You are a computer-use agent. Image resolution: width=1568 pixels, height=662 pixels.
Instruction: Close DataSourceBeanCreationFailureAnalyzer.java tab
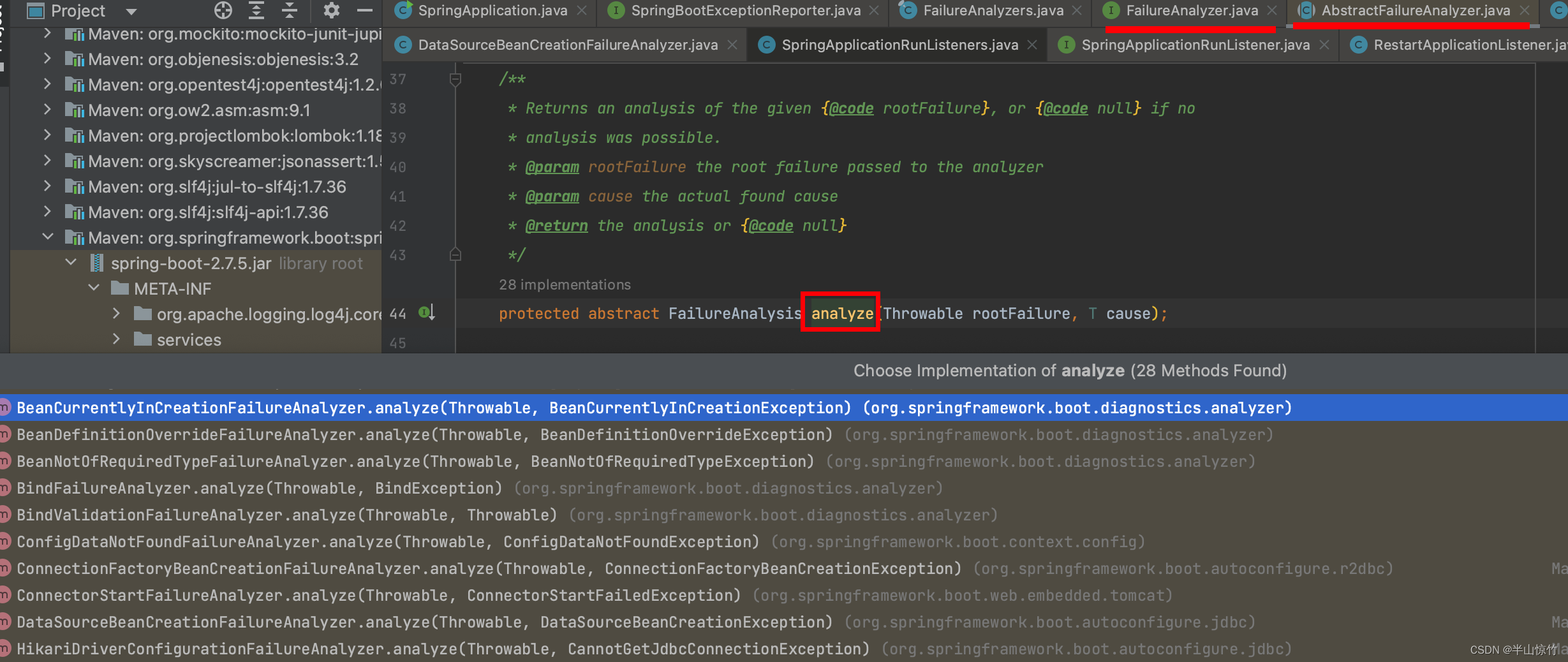coord(732,45)
